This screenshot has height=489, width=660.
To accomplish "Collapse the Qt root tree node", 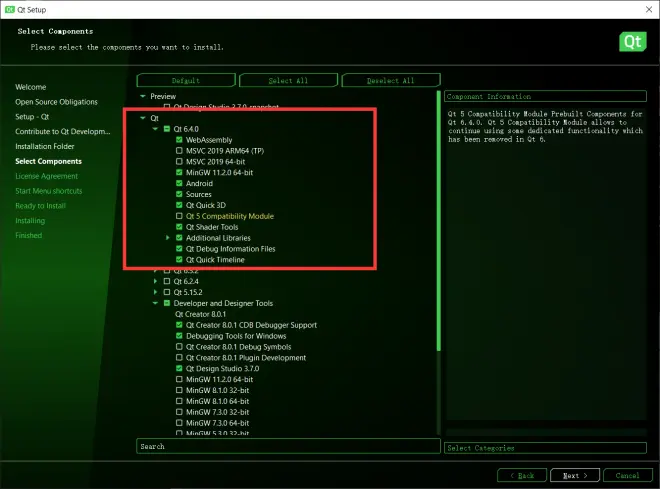I will [143, 118].
